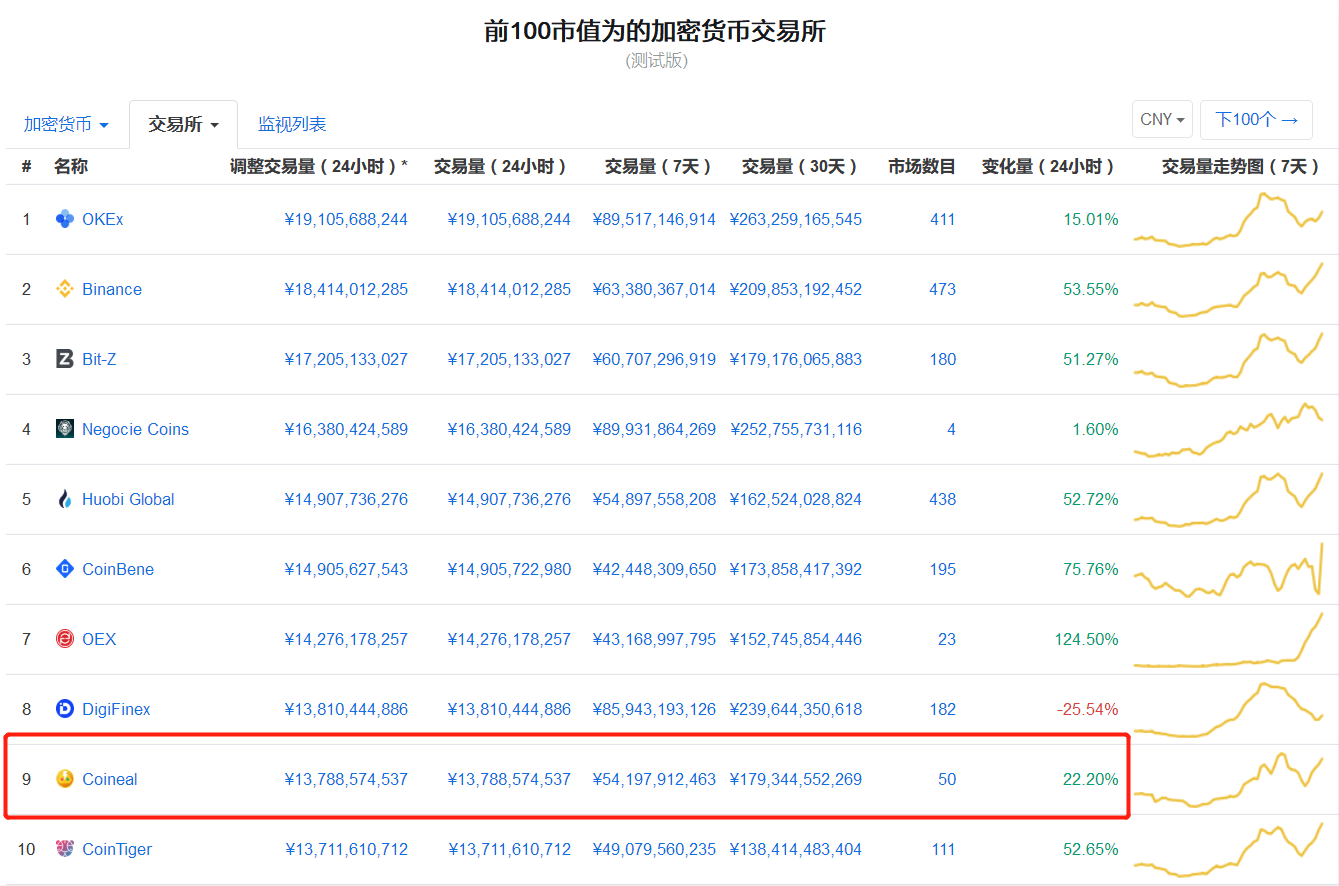Click DigiFinex 7-day volume sparkline chart
The width and height of the screenshot is (1339, 886).
coord(1229,709)
